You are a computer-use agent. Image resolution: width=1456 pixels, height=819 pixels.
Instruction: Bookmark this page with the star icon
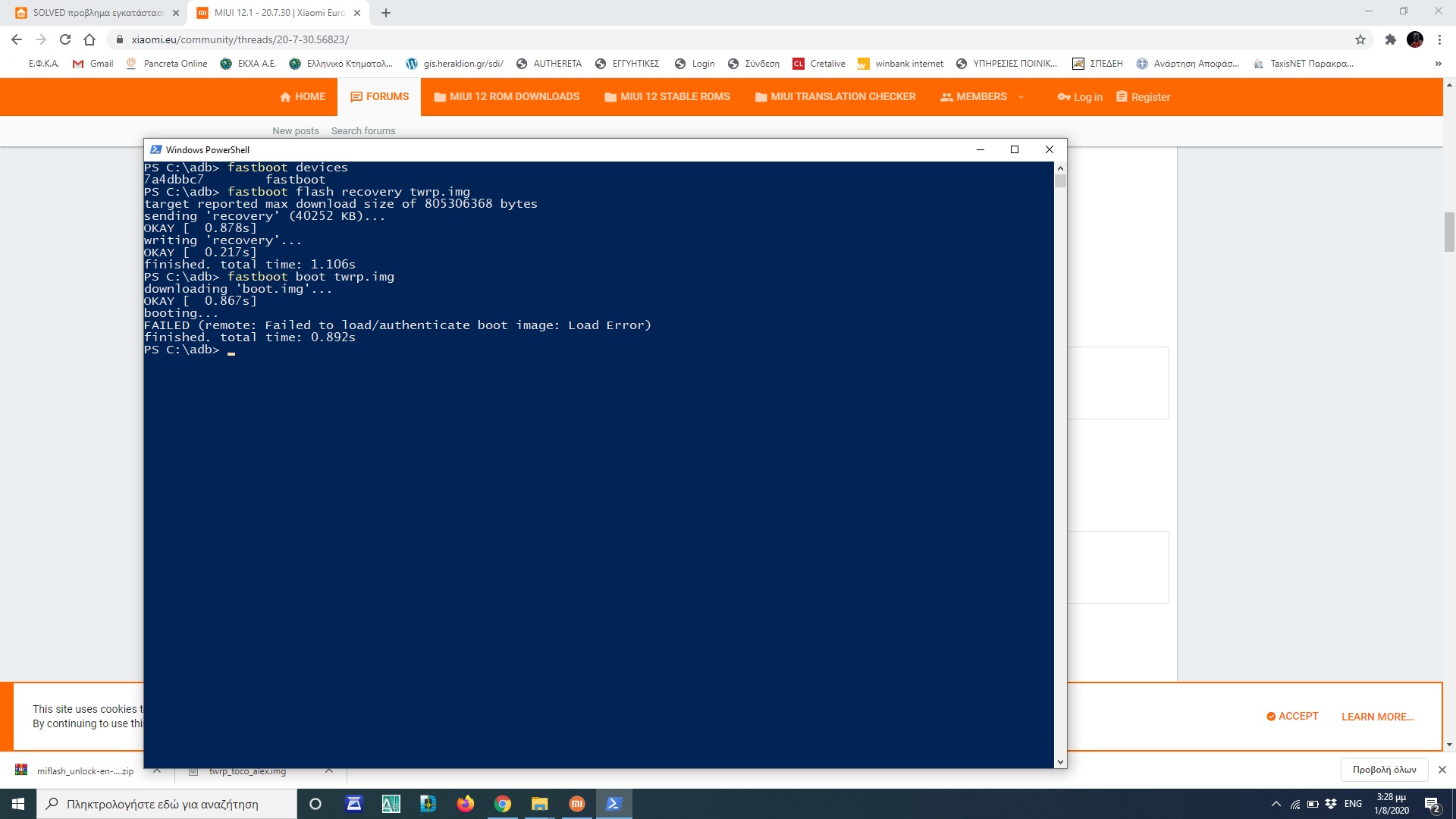pos(1360,39)
